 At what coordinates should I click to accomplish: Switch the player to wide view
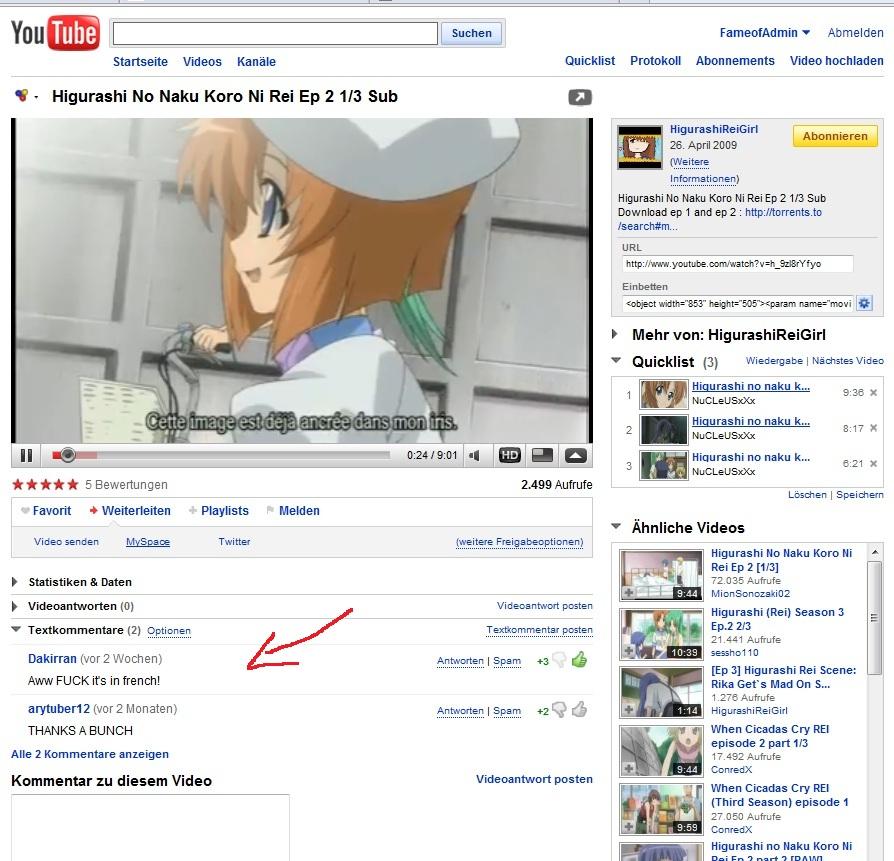click(x=542, y=455)
